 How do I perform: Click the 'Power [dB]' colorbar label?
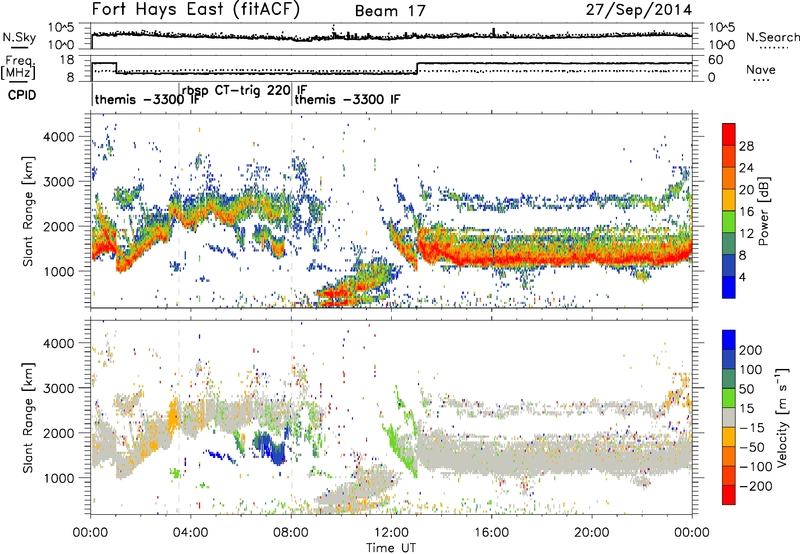pos(764,211)
